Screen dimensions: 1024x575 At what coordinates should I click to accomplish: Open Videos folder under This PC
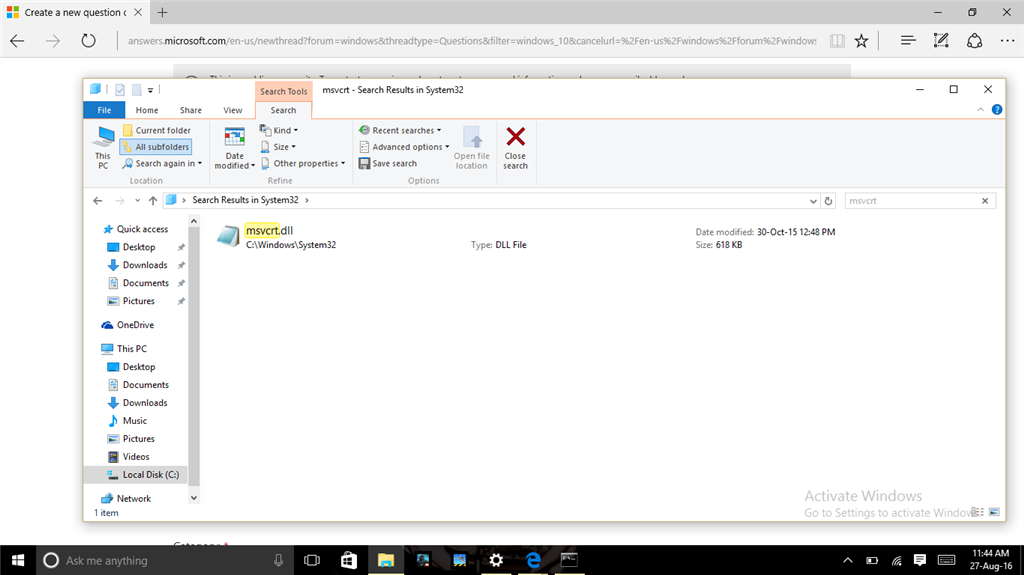[136, 457]
